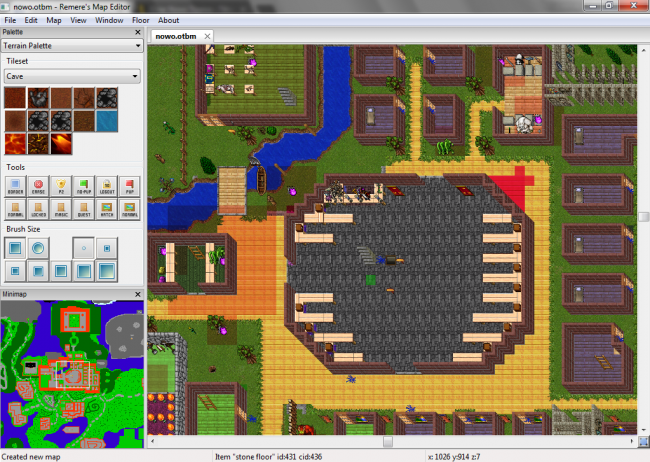This screenshot has height=462, width=650.
Task: Click the wooden bridge over the river
Action: click(x=232, y=190)
